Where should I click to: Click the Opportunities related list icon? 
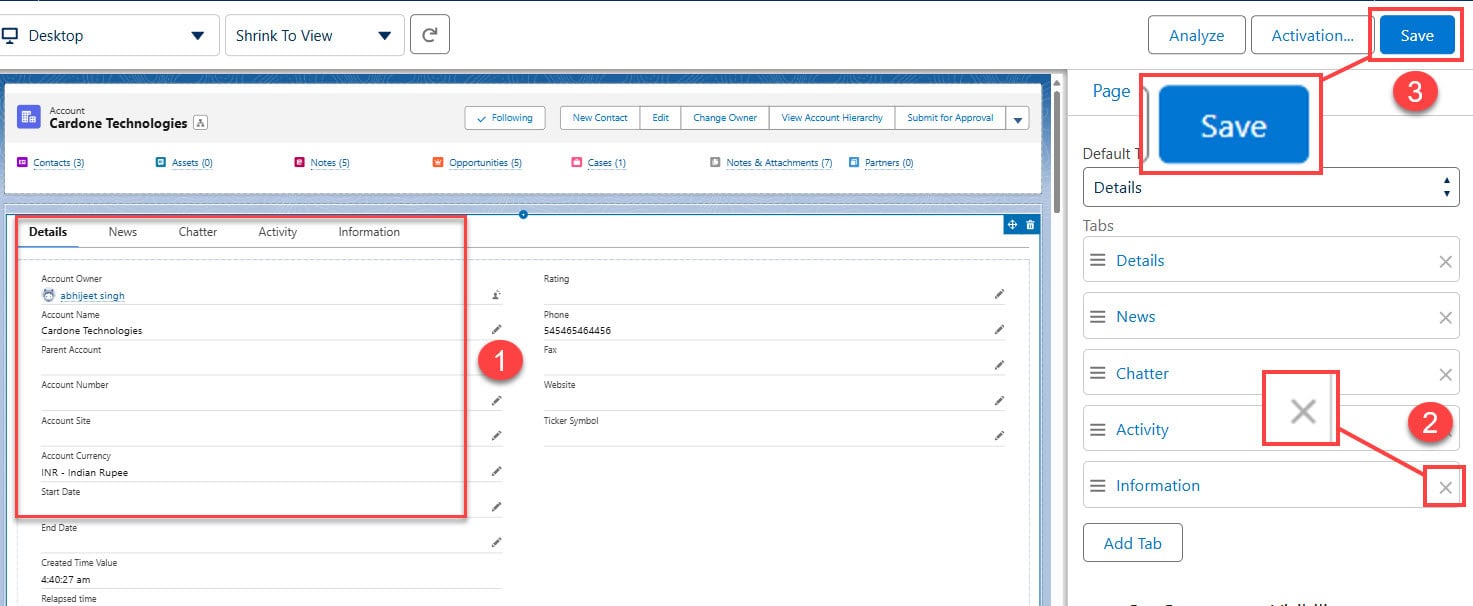[438, 162]
